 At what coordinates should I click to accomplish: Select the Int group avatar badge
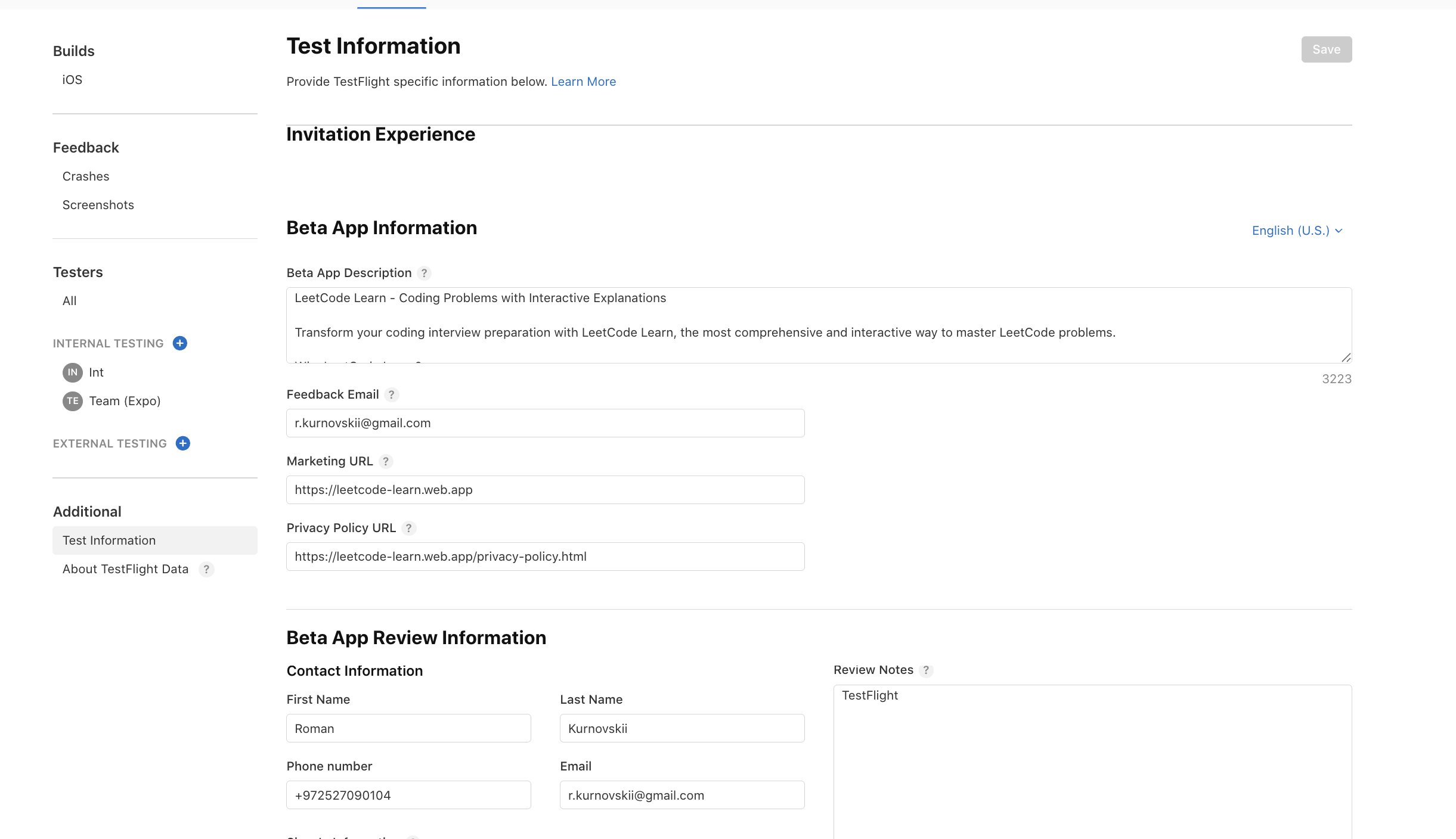pos(72,372)
